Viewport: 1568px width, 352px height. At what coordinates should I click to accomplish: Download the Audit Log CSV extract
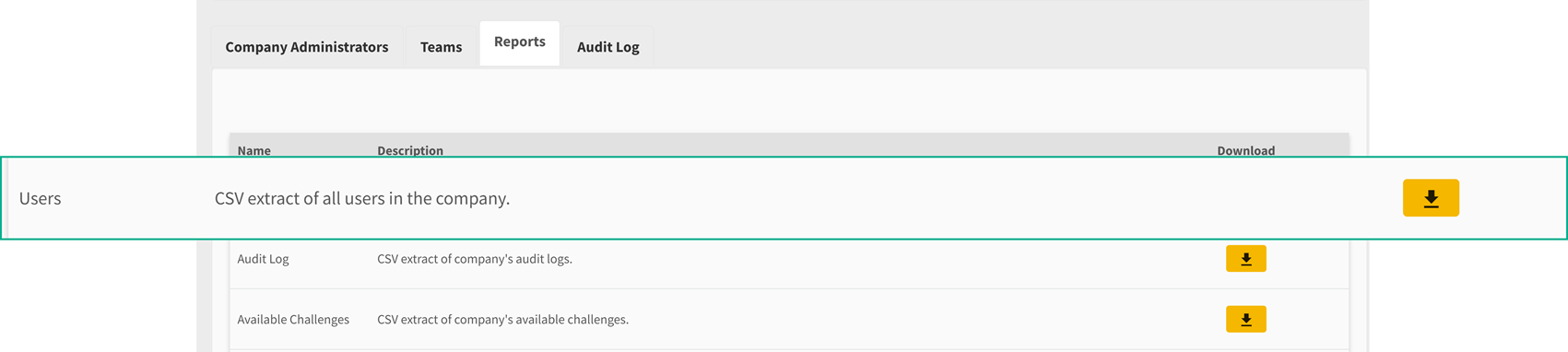[1245, 259]
